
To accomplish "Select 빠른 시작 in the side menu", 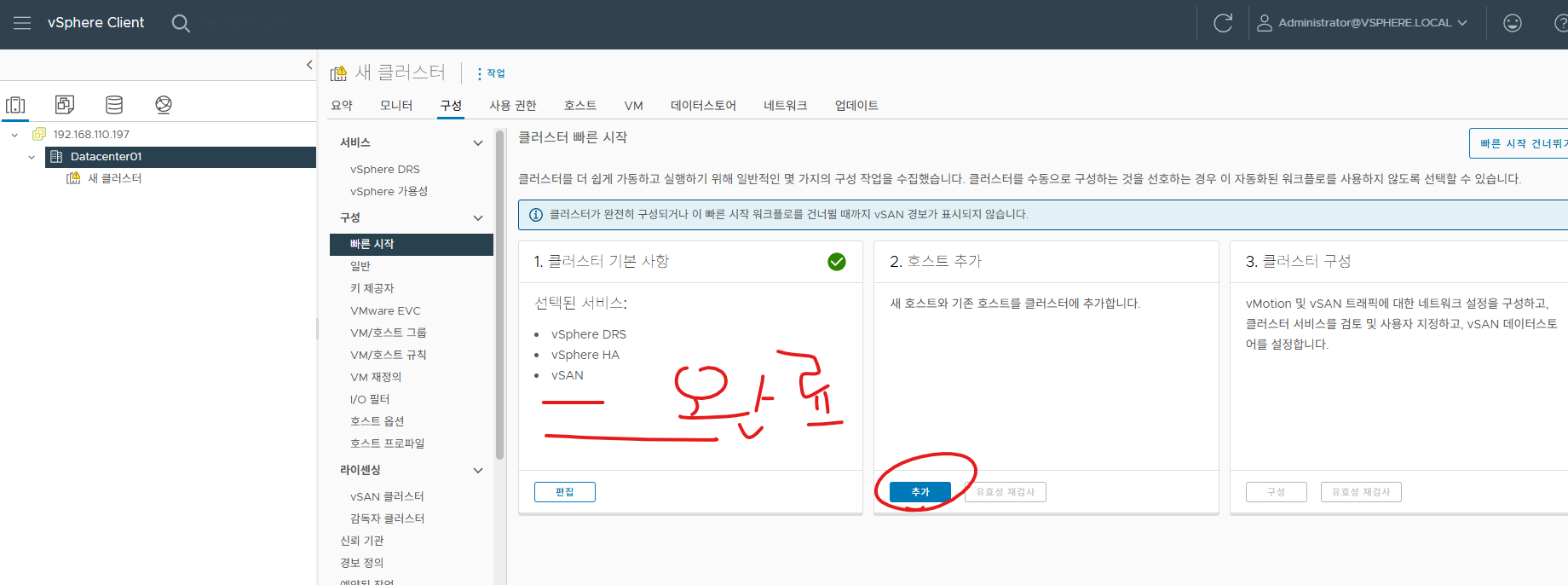I will click(x=412, y=245).
